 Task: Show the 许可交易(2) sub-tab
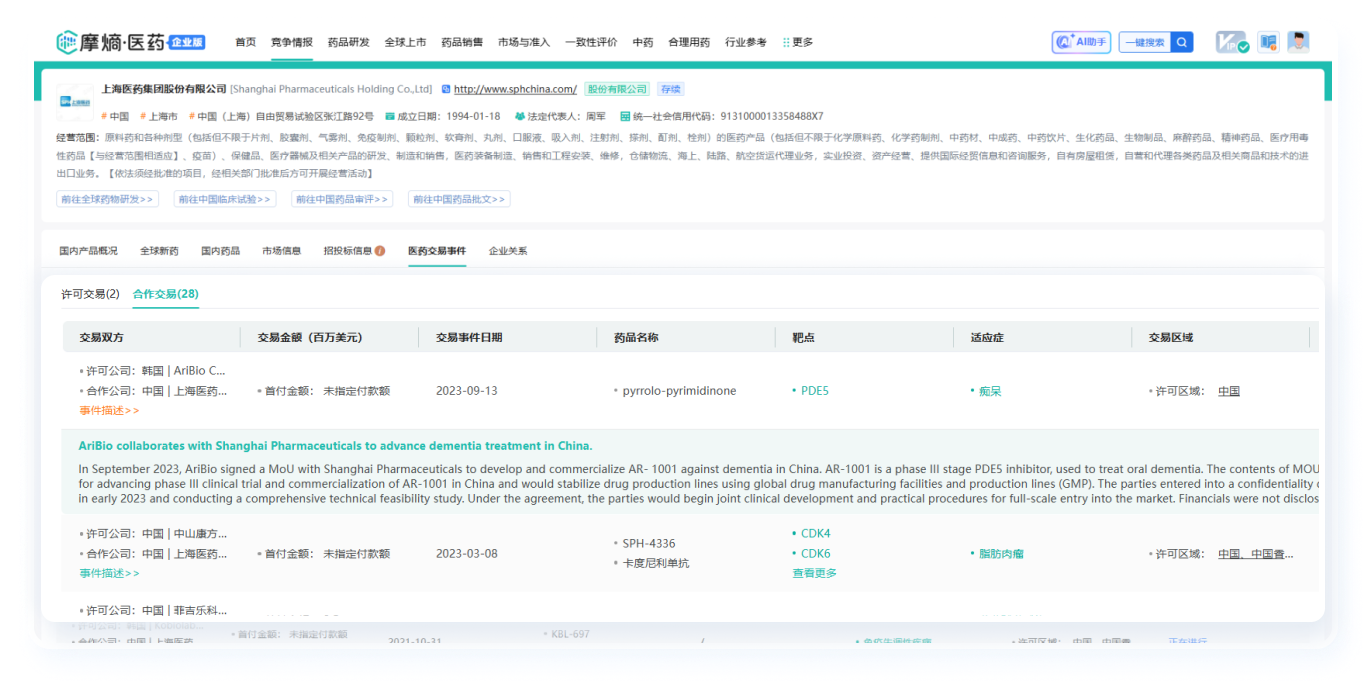pos(90,294)
